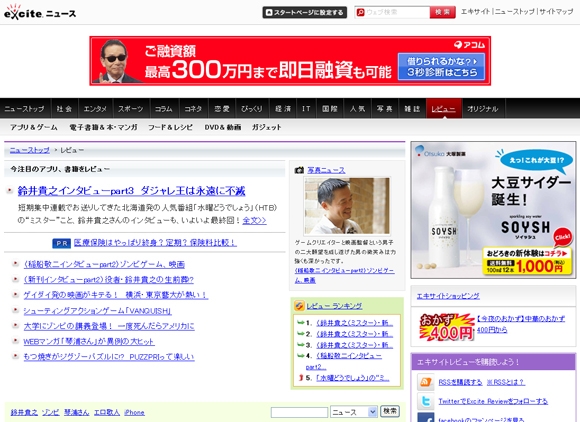
Task: Open the アプリ&ゲーム submenu
Action: click(34, 127)
